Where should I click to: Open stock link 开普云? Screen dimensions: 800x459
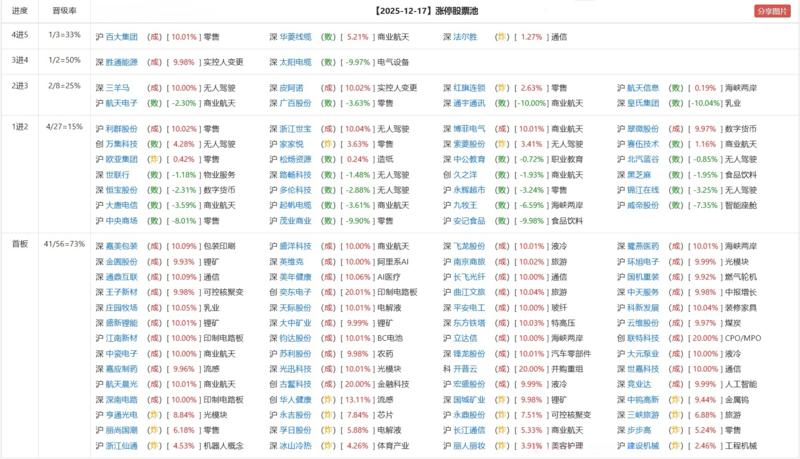click(465, 369)
